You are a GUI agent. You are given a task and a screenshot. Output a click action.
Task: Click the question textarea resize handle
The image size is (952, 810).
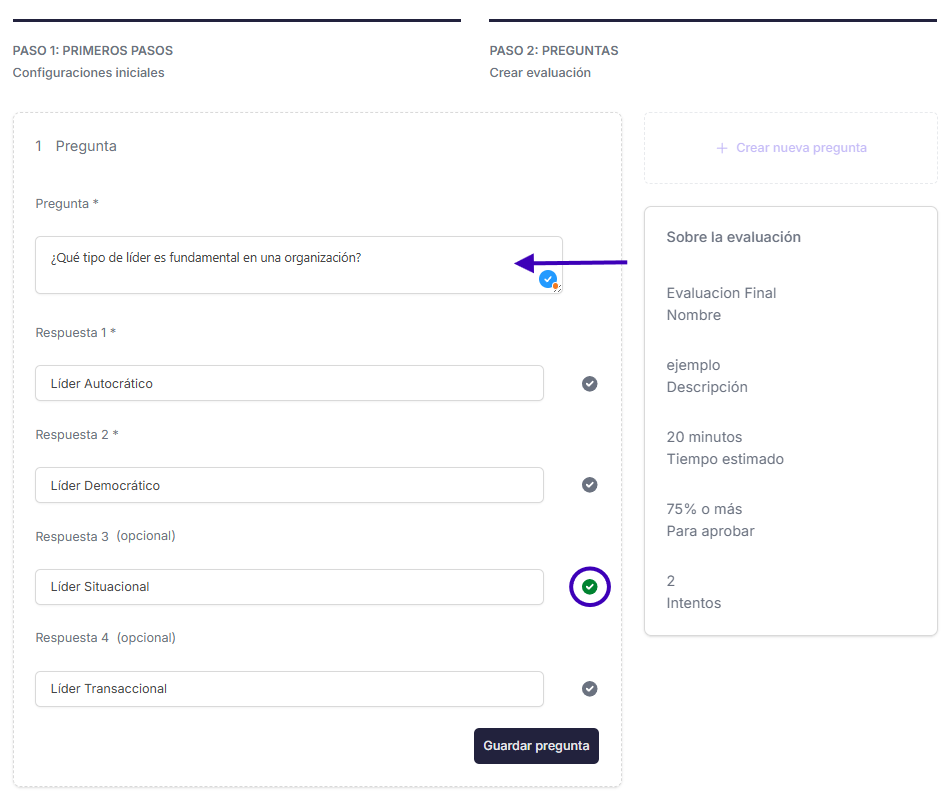tap(558, 289)
